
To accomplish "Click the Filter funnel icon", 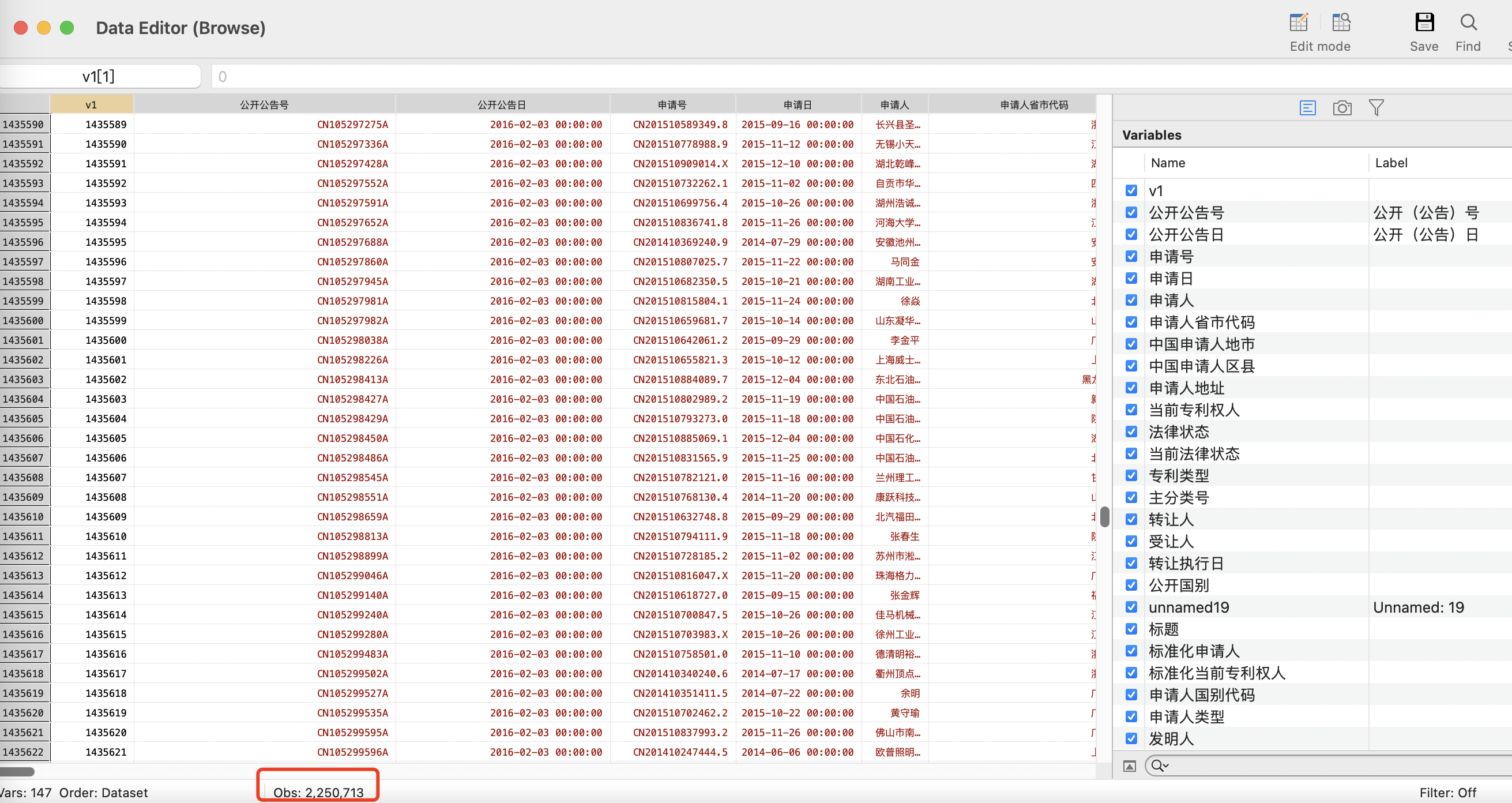I will coord(1376,107).
